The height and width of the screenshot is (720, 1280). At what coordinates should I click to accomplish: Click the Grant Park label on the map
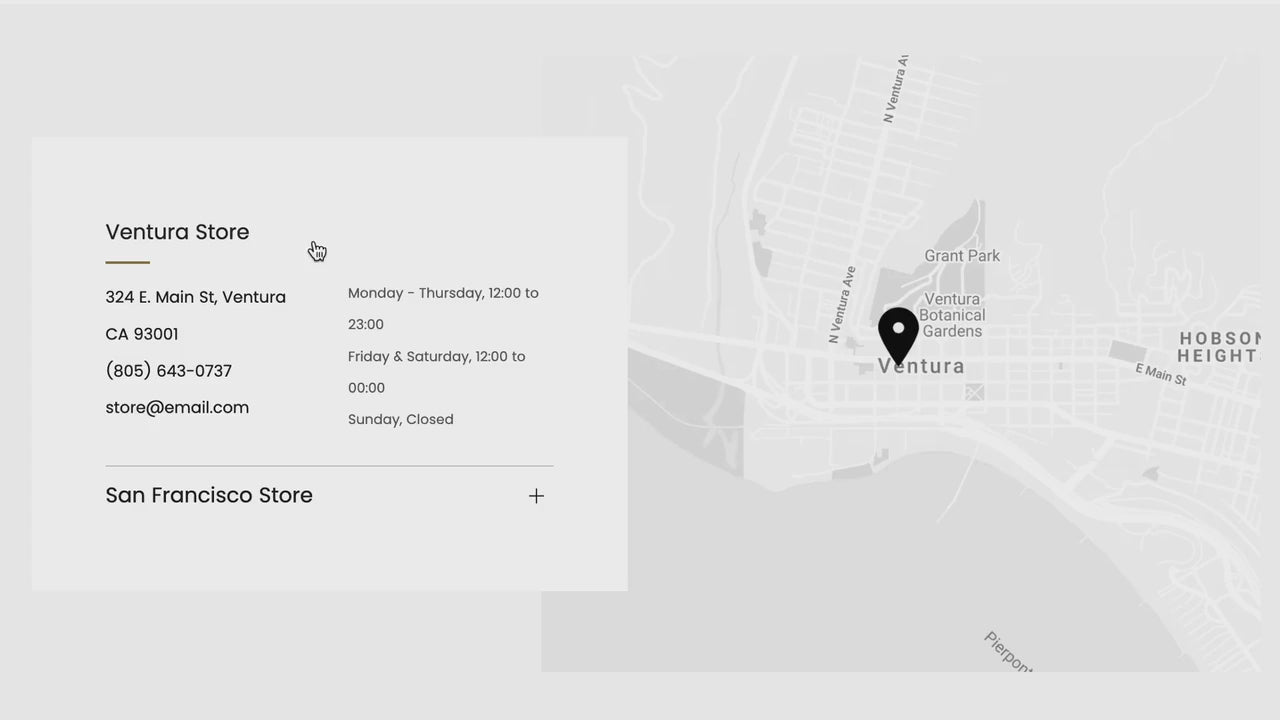[962, 256]
